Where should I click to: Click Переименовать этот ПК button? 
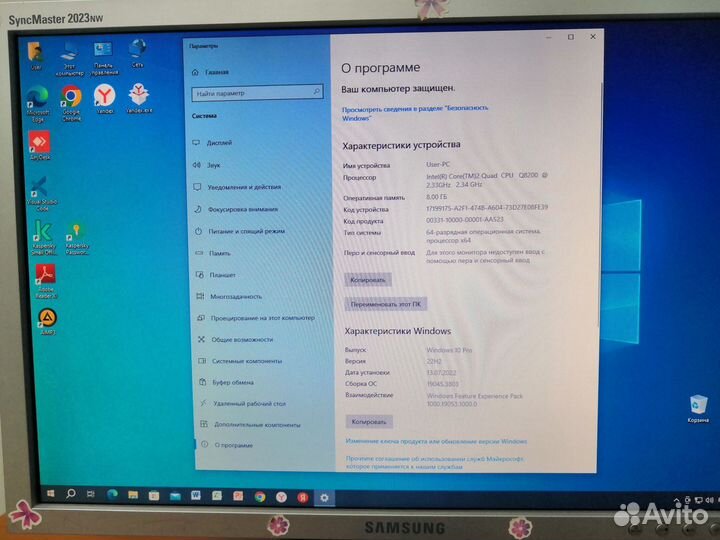[x=385, y=304]
